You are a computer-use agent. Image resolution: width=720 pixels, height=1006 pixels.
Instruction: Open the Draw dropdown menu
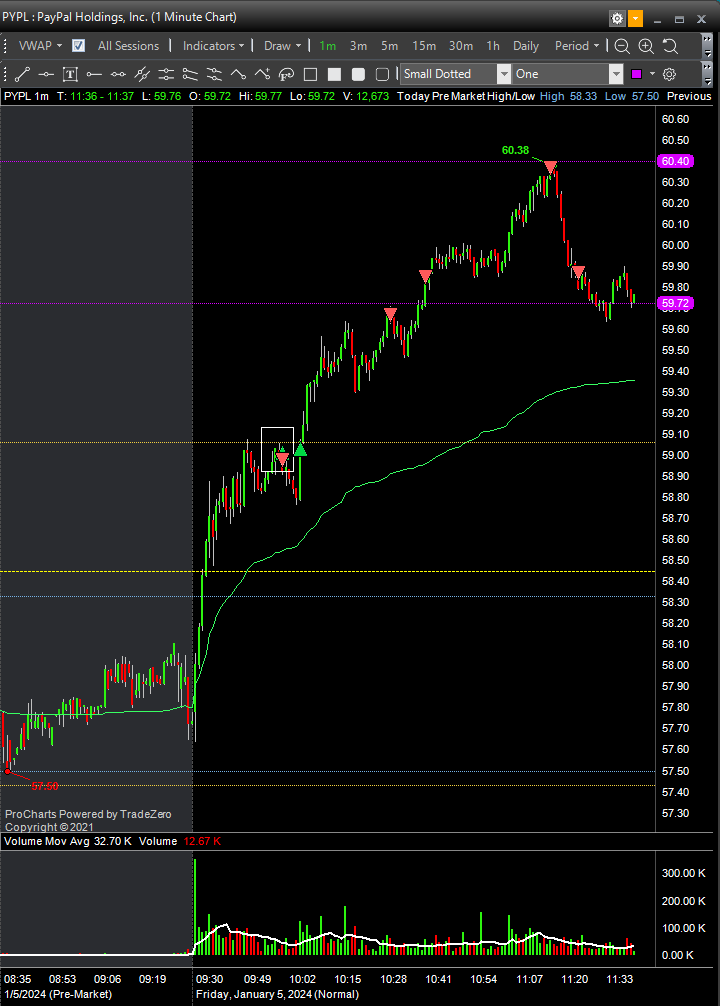[x=282, y=46]
